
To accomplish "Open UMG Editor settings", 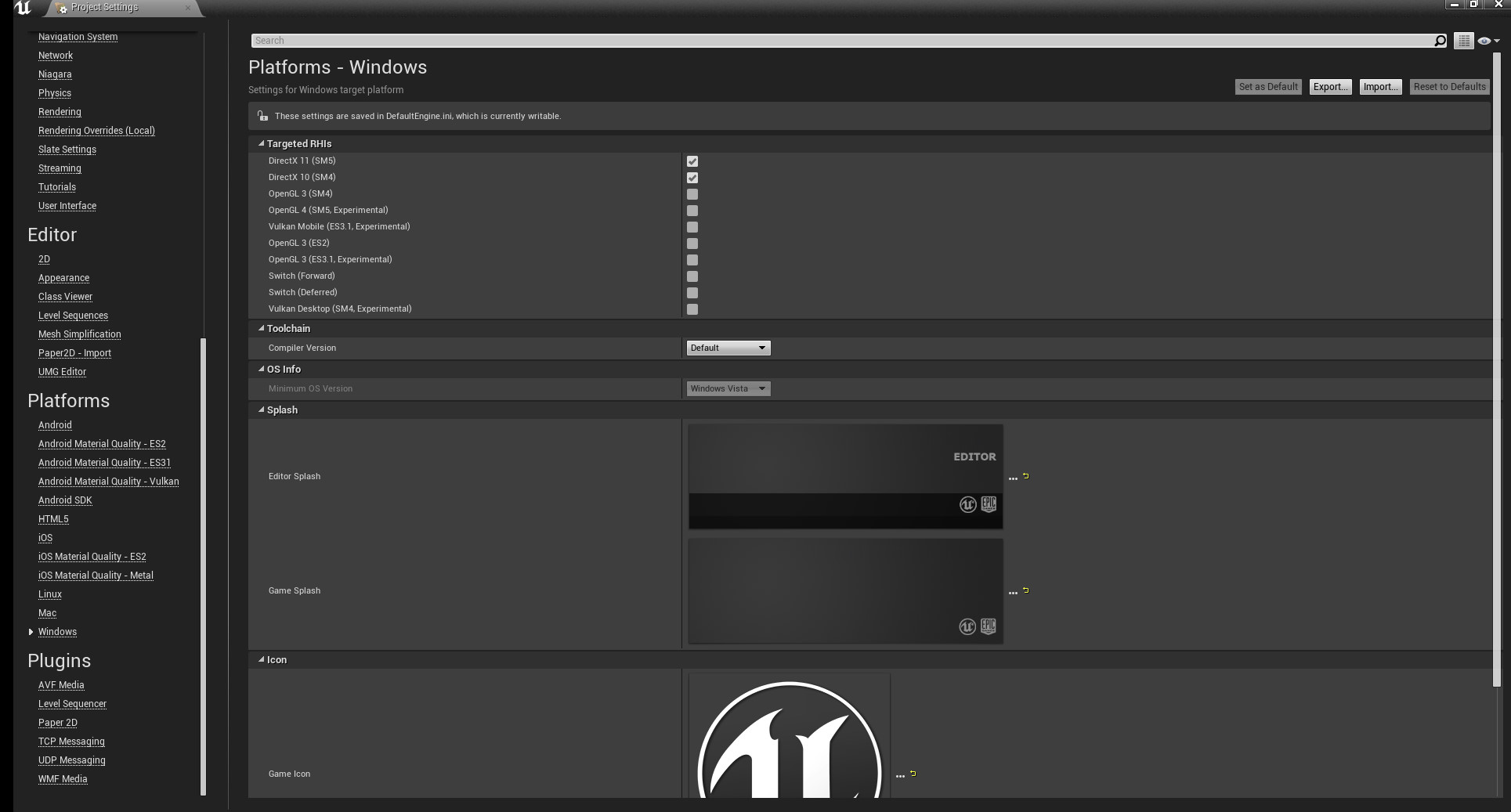I will coord(62,372).
